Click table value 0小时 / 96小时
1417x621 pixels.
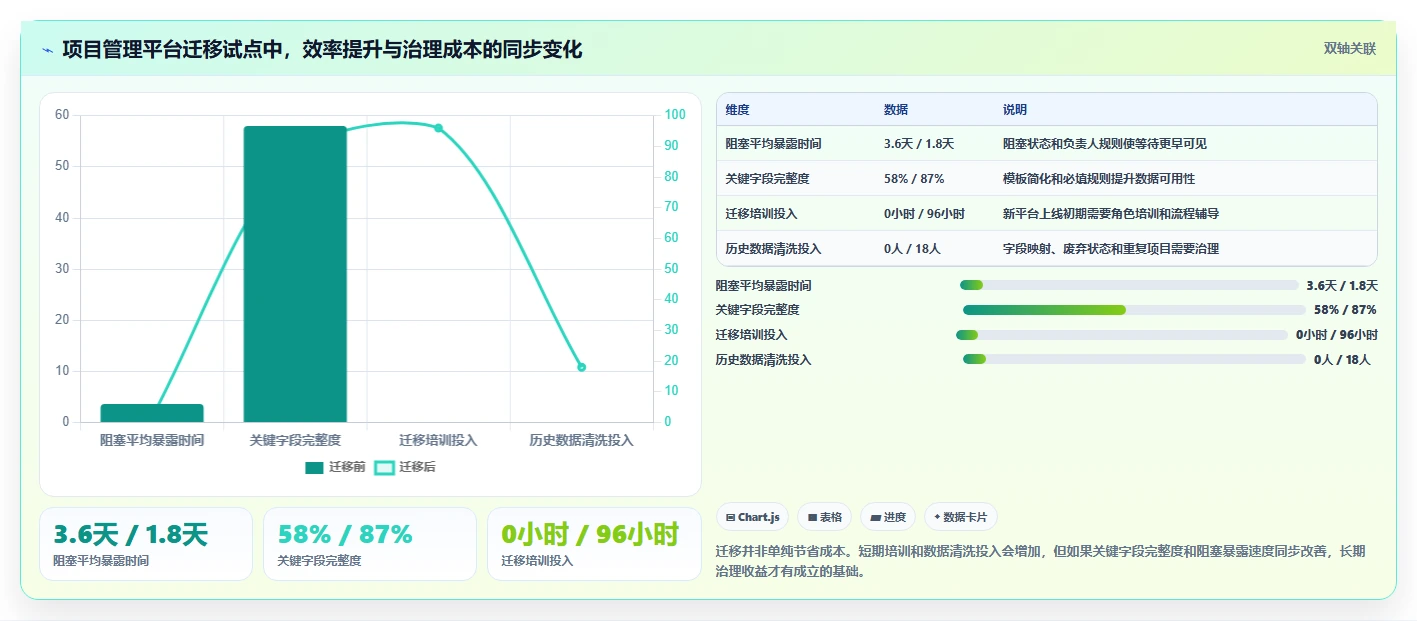click(924, 214)
